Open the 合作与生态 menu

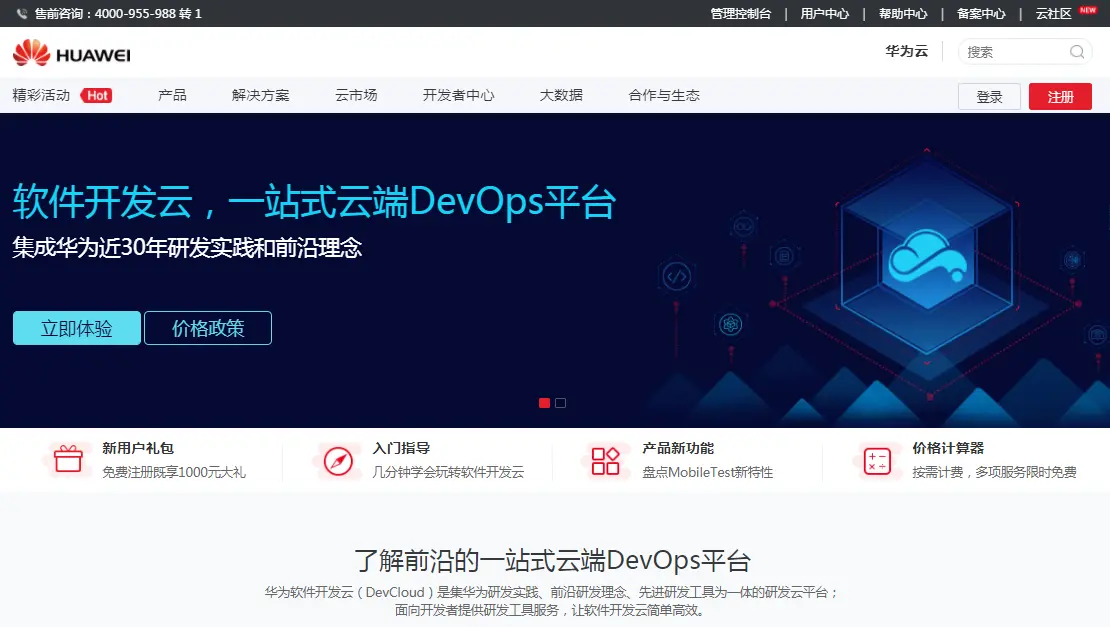click(664, 96)
